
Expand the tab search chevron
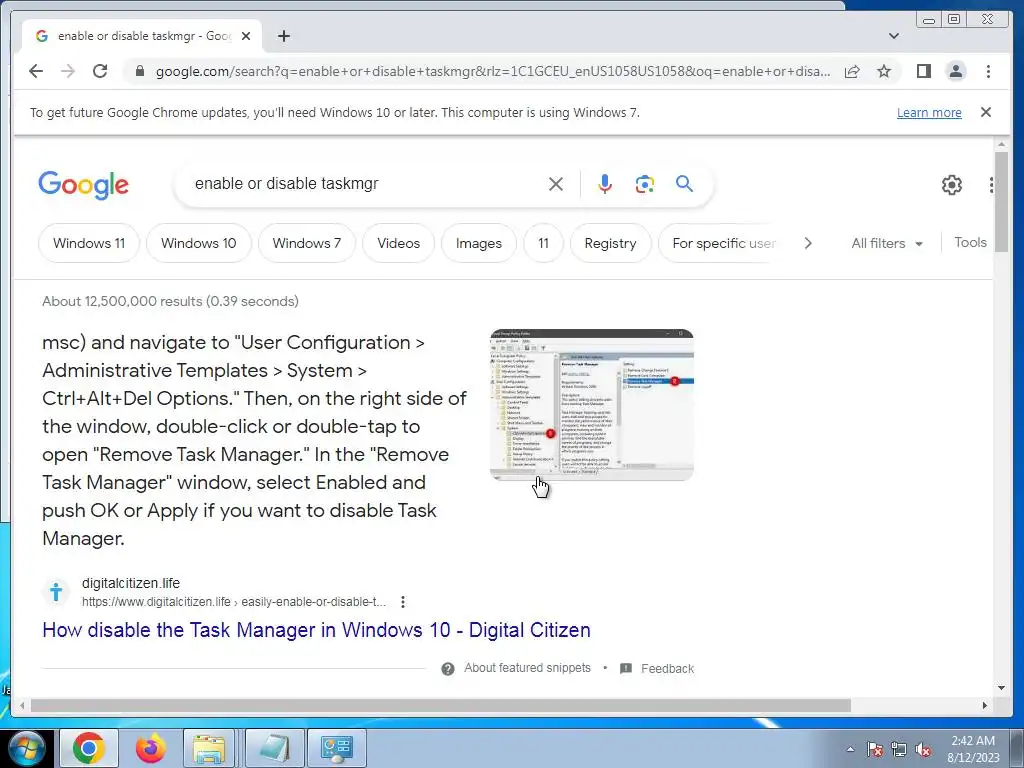pyautogui.click(x=894, y=36)
